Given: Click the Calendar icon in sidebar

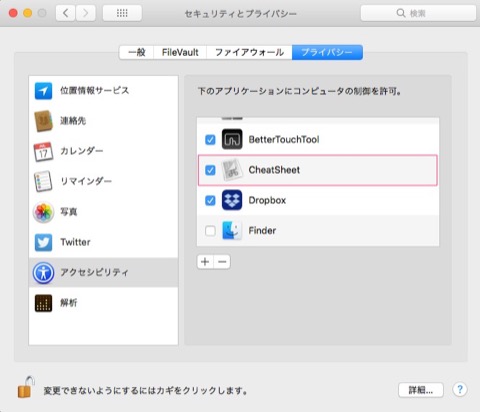Looking at the screenshot, I should [43, 152].
